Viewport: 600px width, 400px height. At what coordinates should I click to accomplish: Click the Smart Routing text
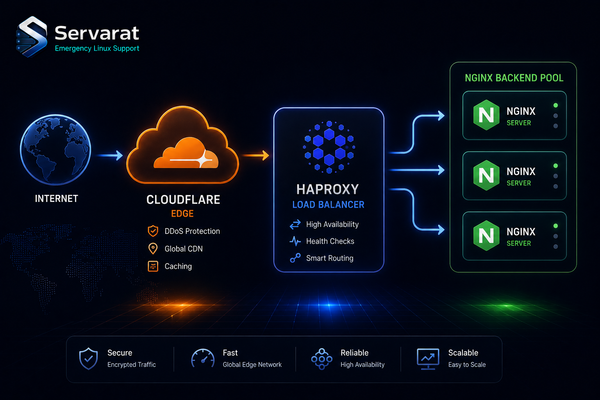point(329,258)
